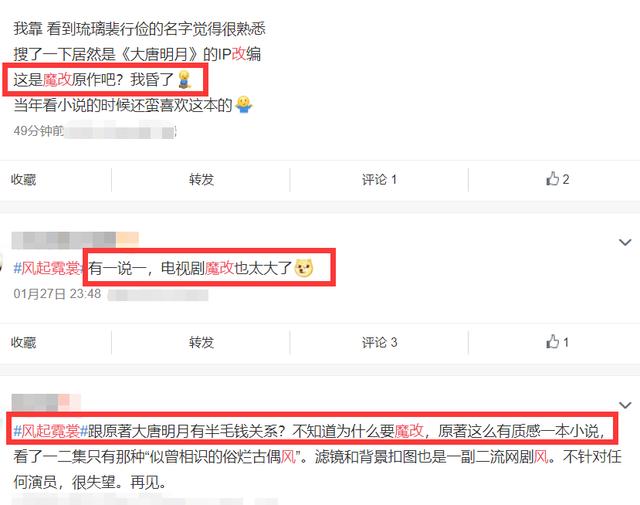Open #风起霓裳# hashtag before 有一说一
The width and height of the screenshot is (640, 505).
pos(50,268)
